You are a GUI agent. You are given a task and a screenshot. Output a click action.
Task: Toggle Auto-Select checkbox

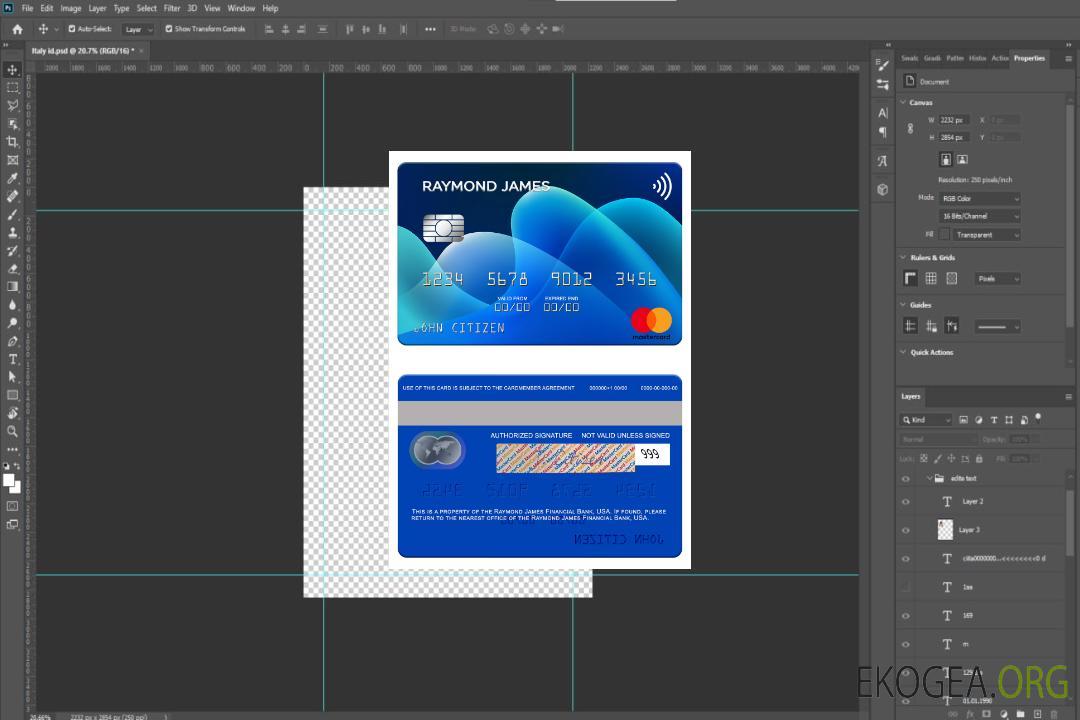(x=72, y=29)
